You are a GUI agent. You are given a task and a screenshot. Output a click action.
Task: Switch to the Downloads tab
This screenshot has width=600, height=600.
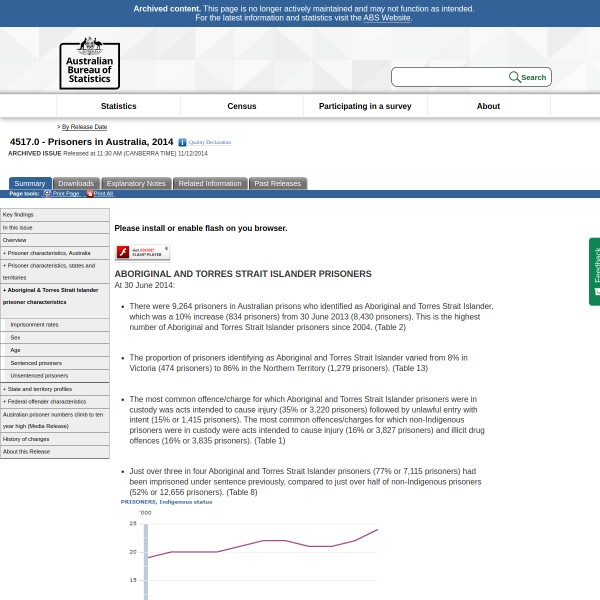(76, 184)
